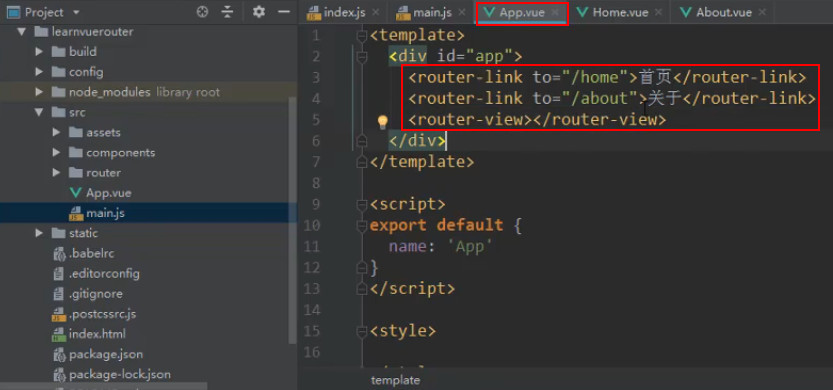Close the index.js tab
Screen dimensions: 833x390
click(x=376, y=12)
